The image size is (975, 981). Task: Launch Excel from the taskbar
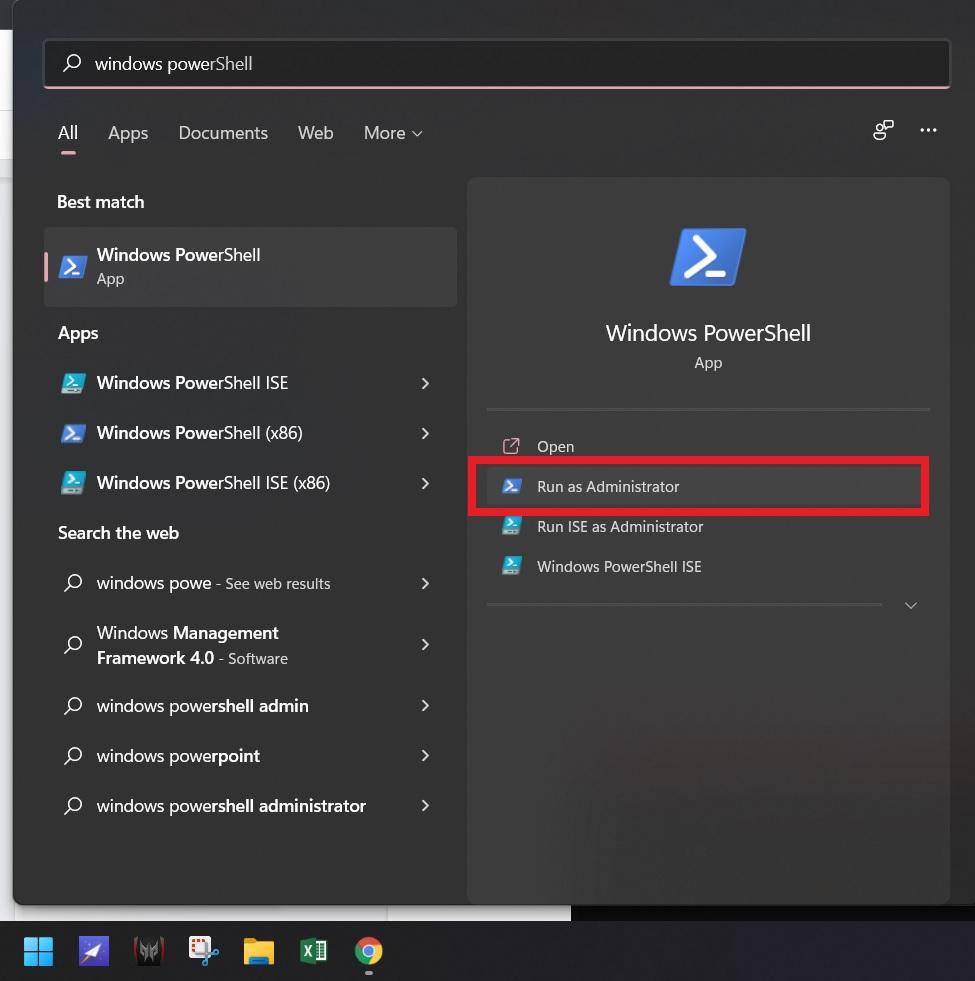click(x=314, y=951)
